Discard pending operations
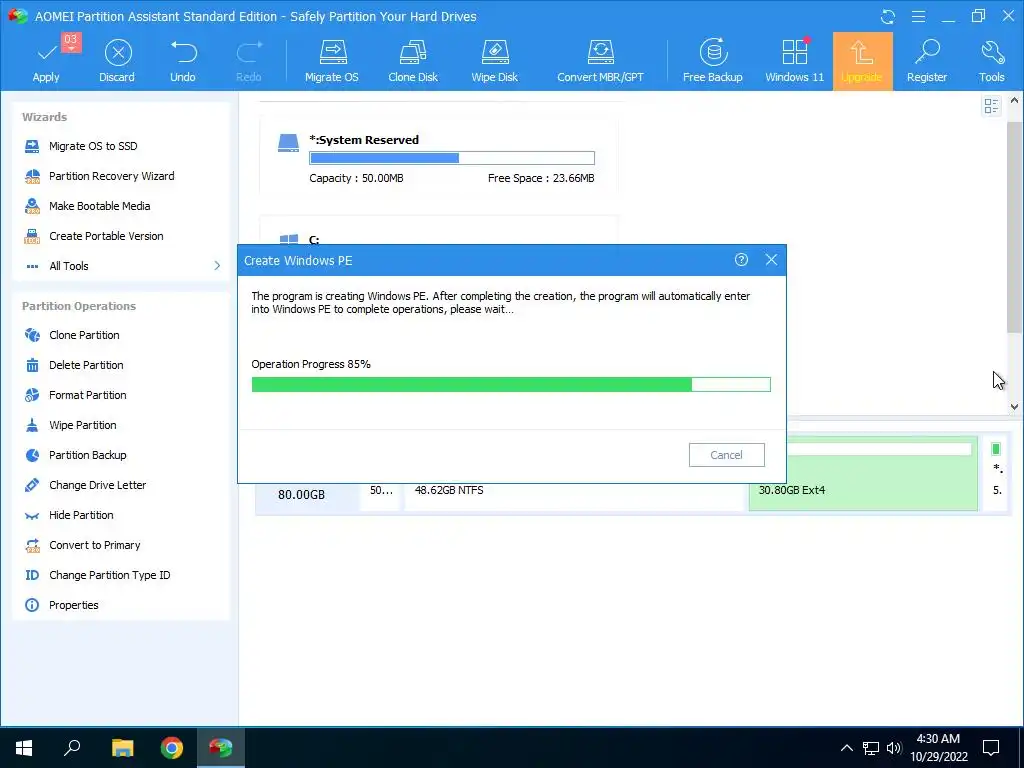This screenshot has width=1024, height=768. 117,60
